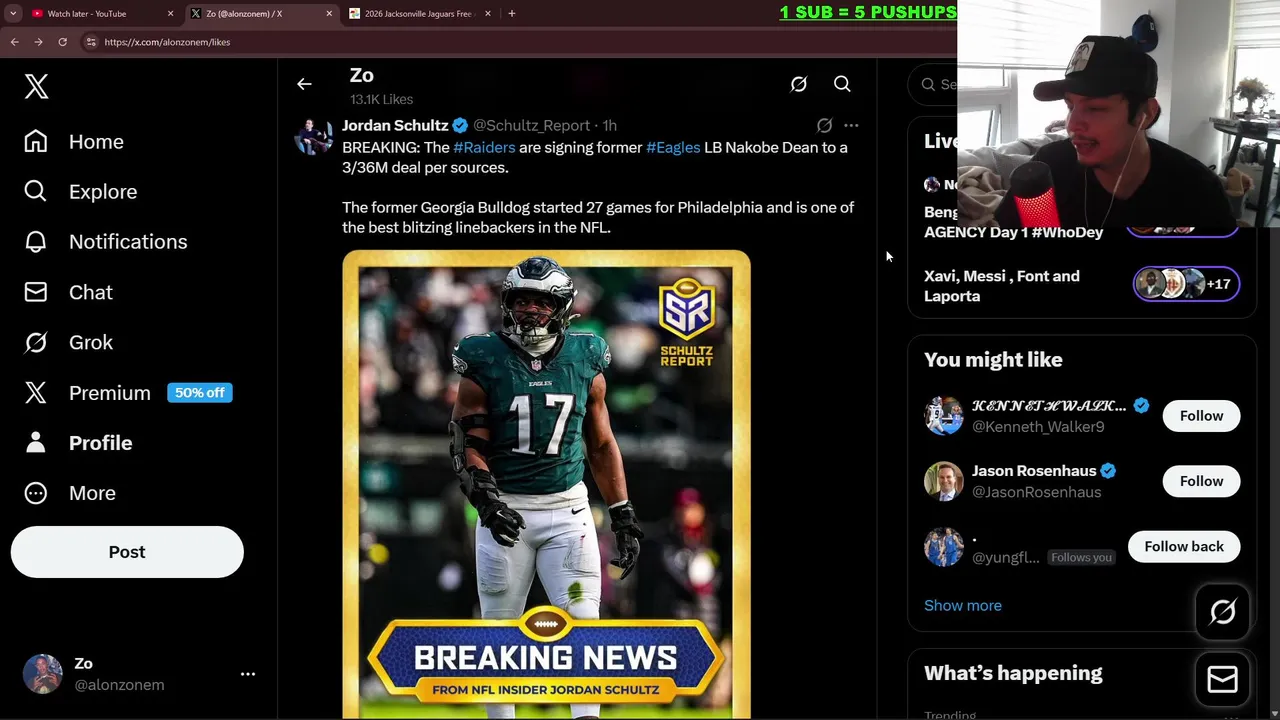Open the breaking news post image
The height and width of the screenshot is (720, 1280).
[546, 484]
